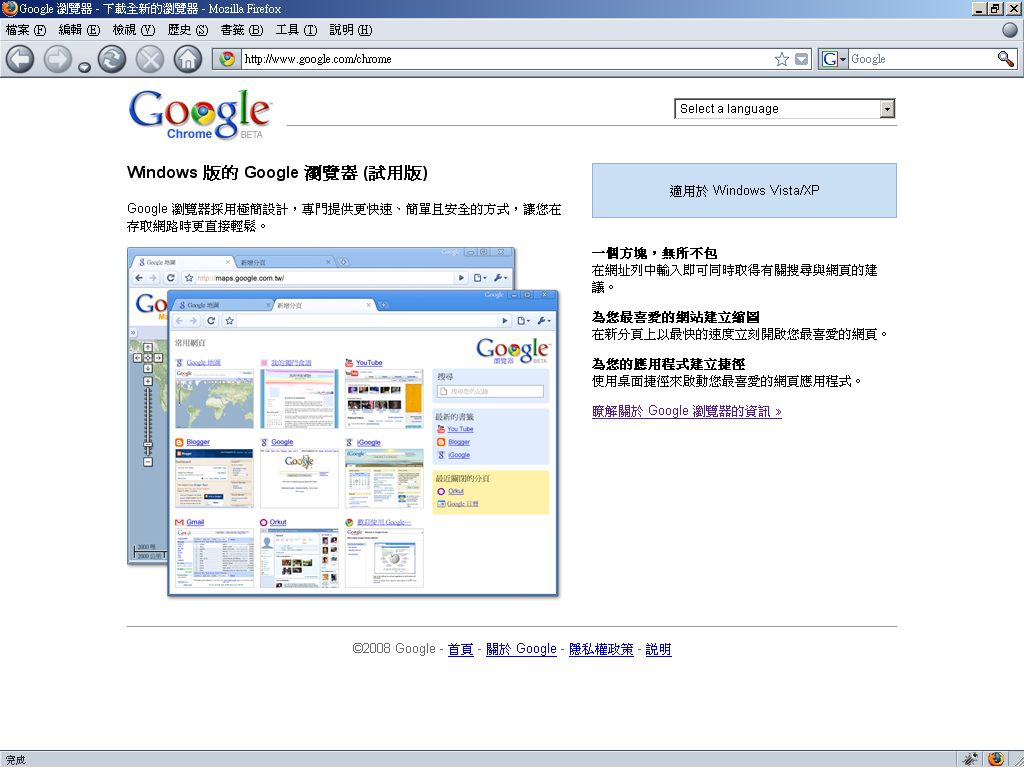The height and width of the screenshot is (768, 1024).
Task: Open the back/forward history dropdown arrow
Action: tap(84, 67)
